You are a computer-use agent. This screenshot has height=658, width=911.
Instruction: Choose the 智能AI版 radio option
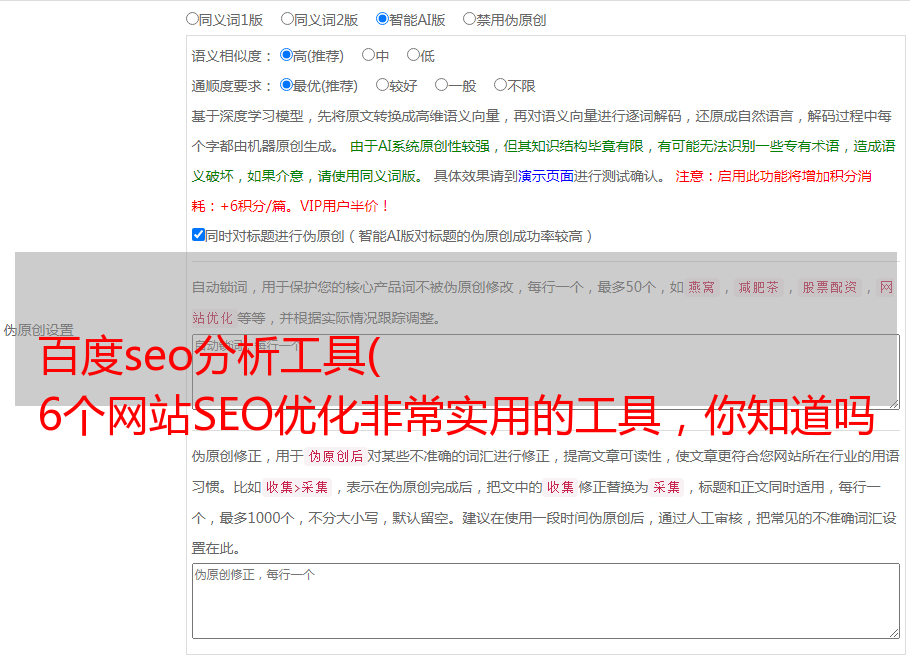coord(382,19)
